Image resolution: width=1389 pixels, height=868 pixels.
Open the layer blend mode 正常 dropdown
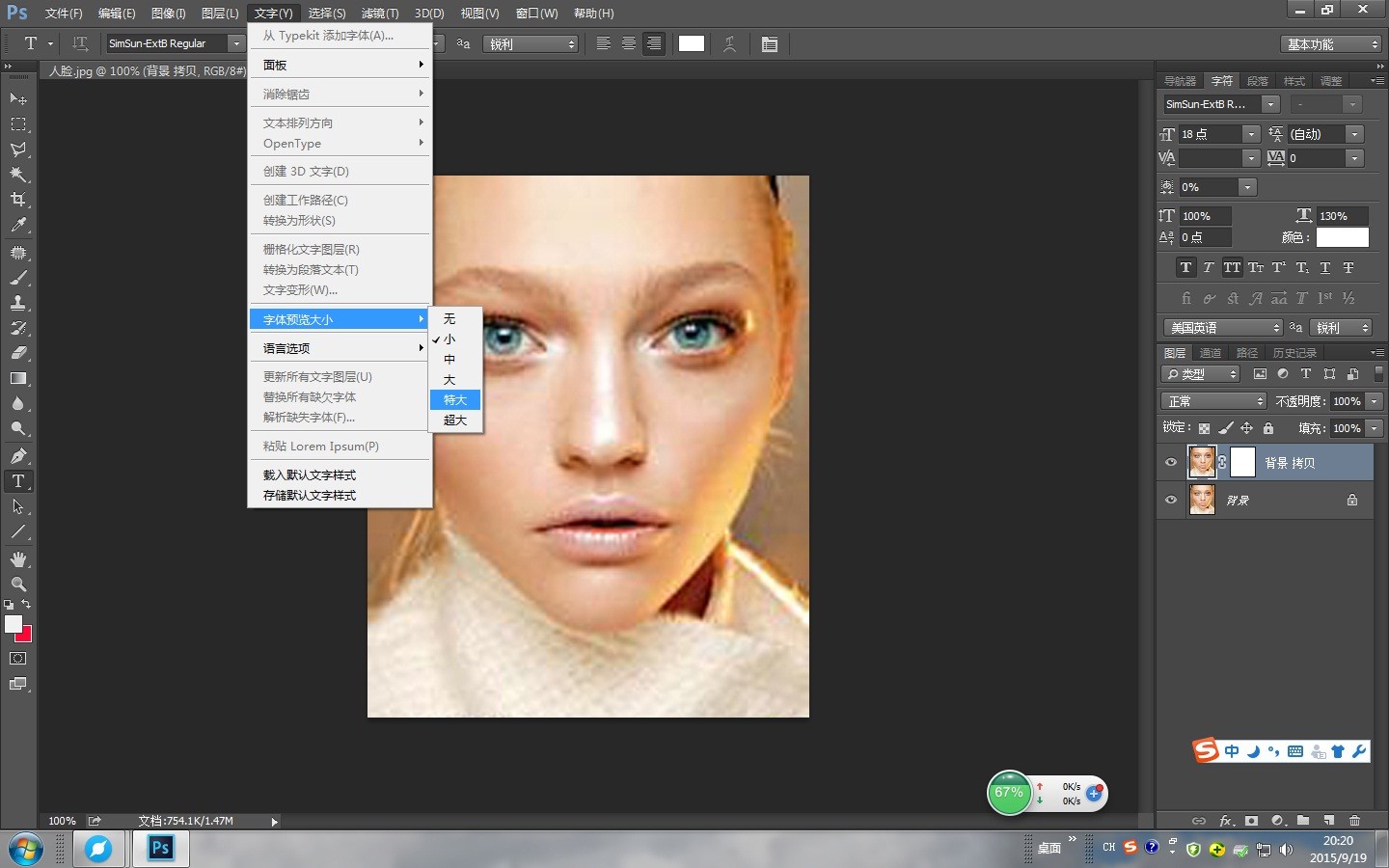coord(1215,401)
